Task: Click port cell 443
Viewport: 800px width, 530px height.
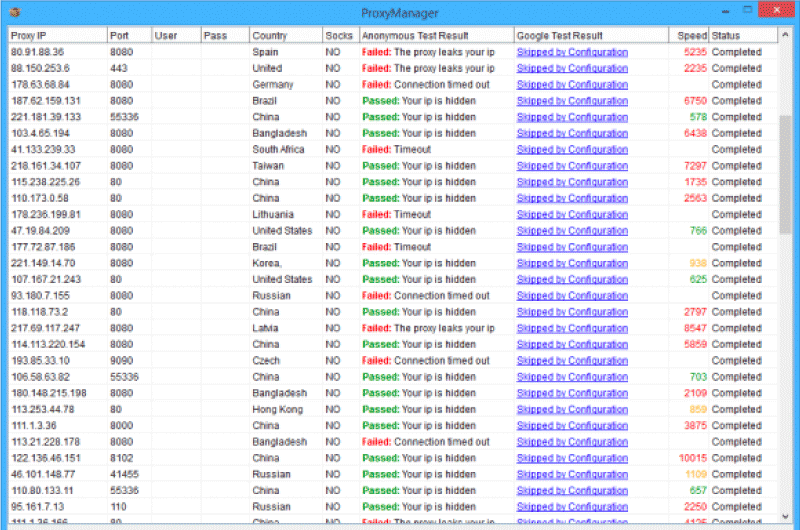Action: (118, 68)
